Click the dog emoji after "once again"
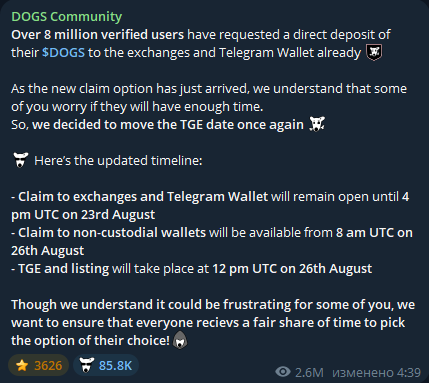 pyautogui.click(x=317, y=124)
